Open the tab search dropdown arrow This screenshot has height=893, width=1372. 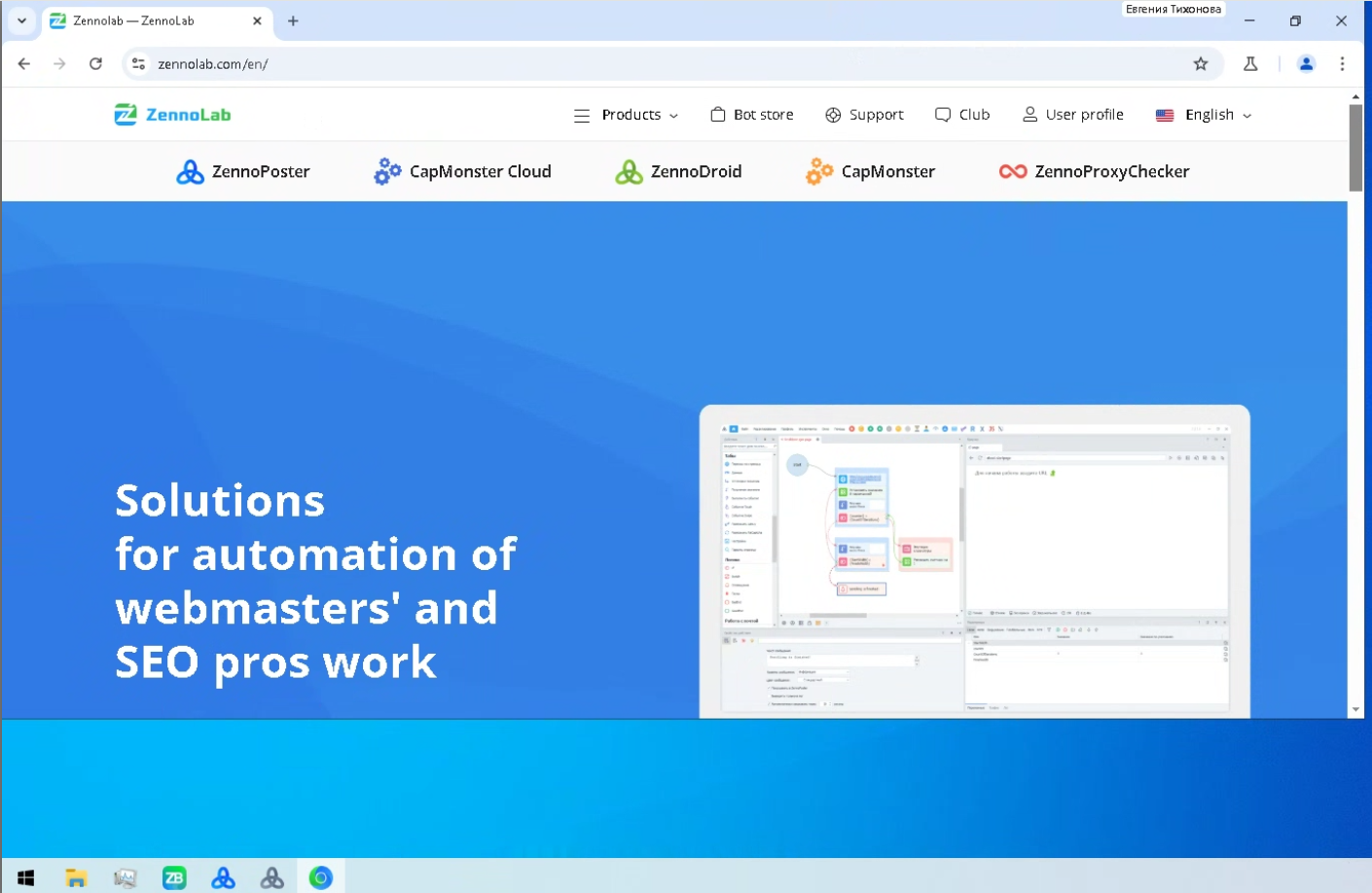21,20
